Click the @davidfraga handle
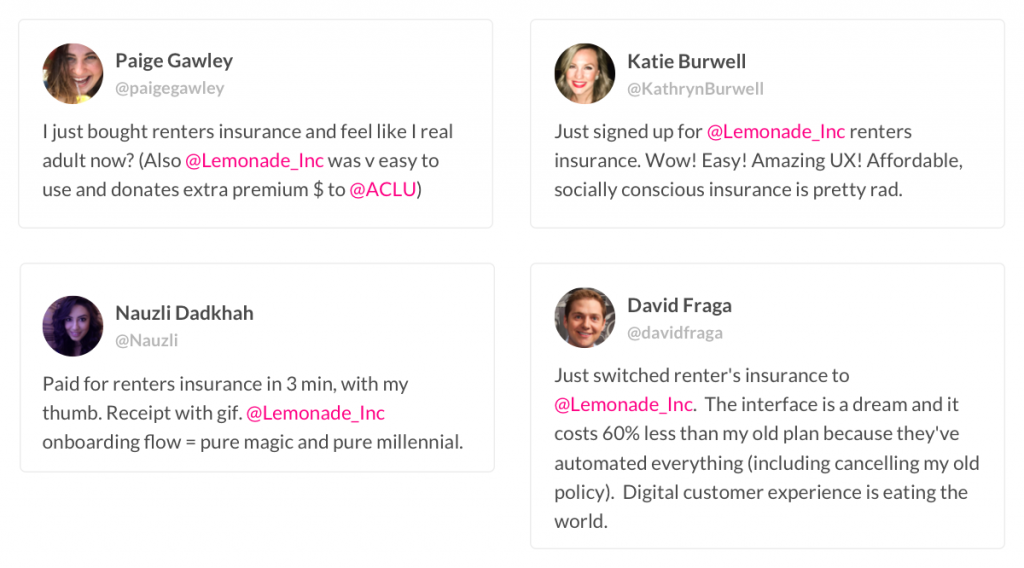This screenshot has height=568, width=1024. pyautogui.click(x=675, y=332)
